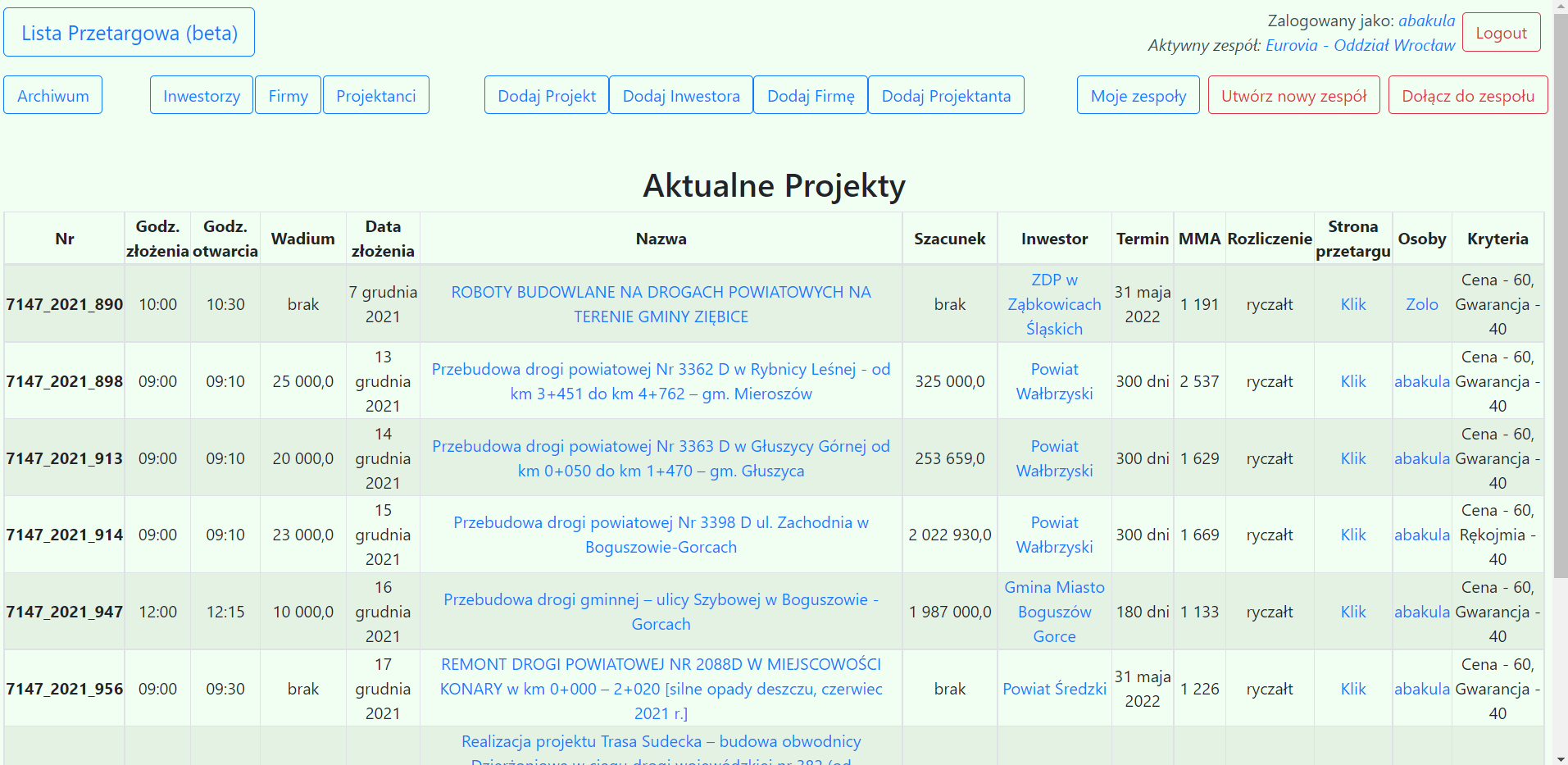
Task: Click Klik link in row 7147_2021_898
Action: point(1352,381)
